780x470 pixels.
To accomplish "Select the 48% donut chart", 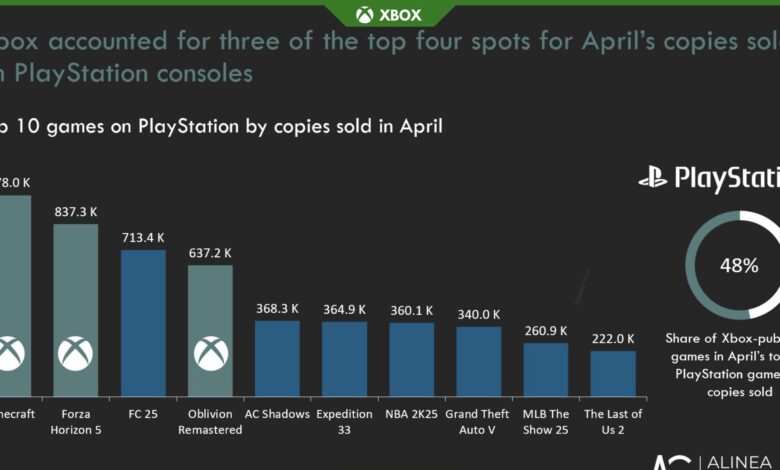I will click(x=736, y=265).
